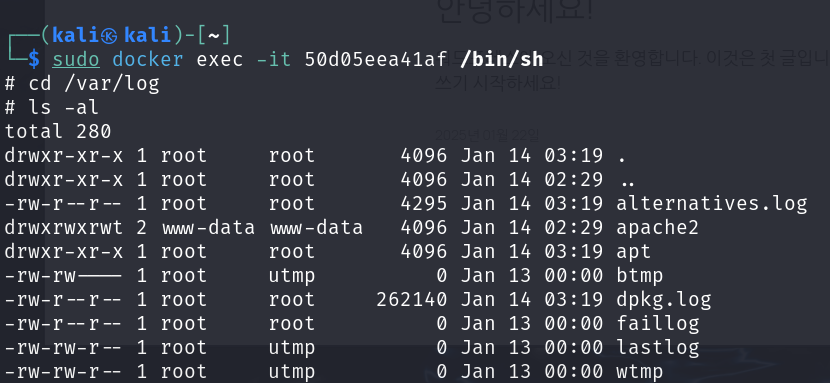Click the 안녕하세요! heading in background page
830x383 pixels.
tap(513, 10)
